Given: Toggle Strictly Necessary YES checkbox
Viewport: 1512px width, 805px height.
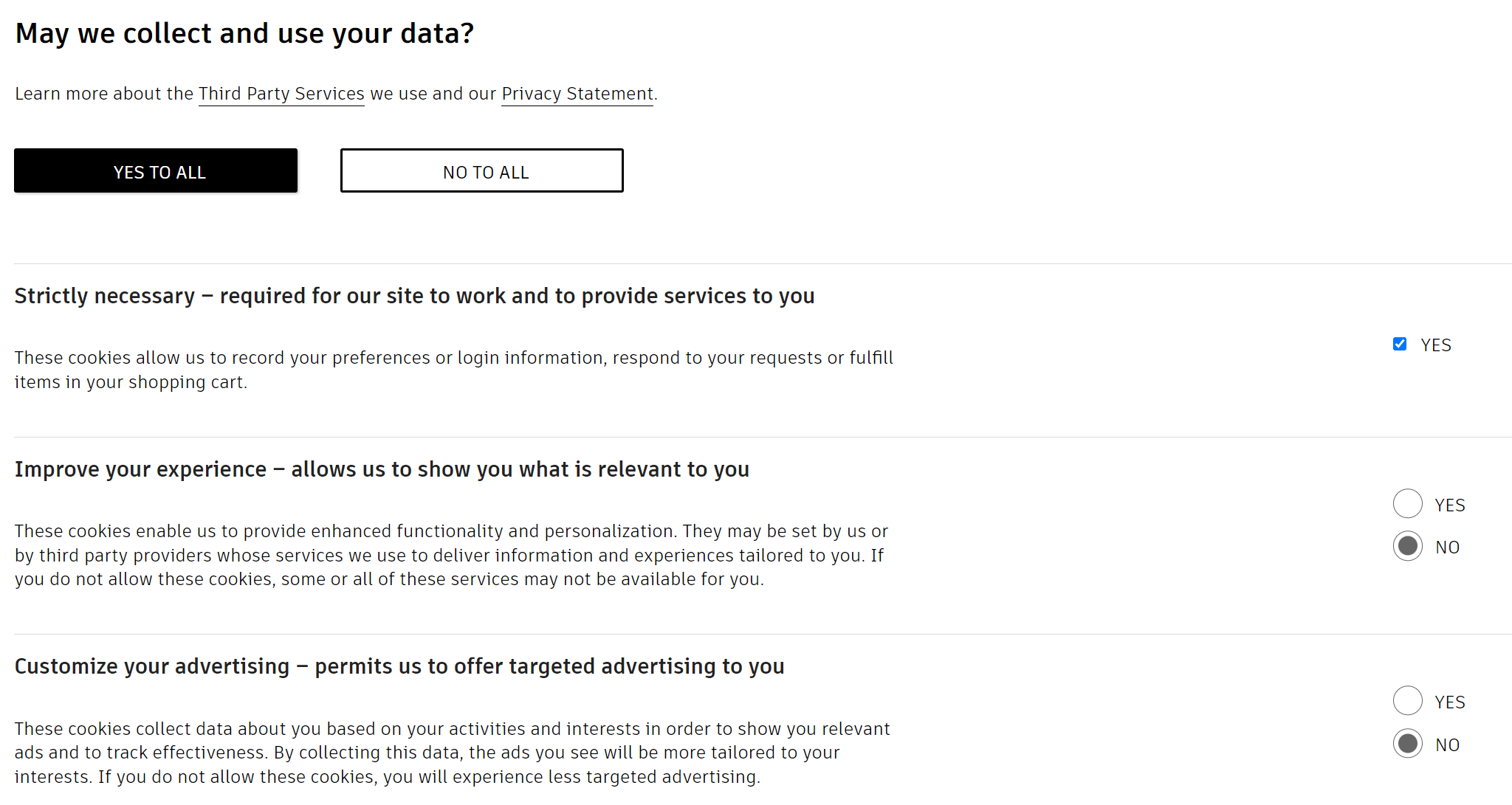Looking at the screenshot, I should 1400,344.
